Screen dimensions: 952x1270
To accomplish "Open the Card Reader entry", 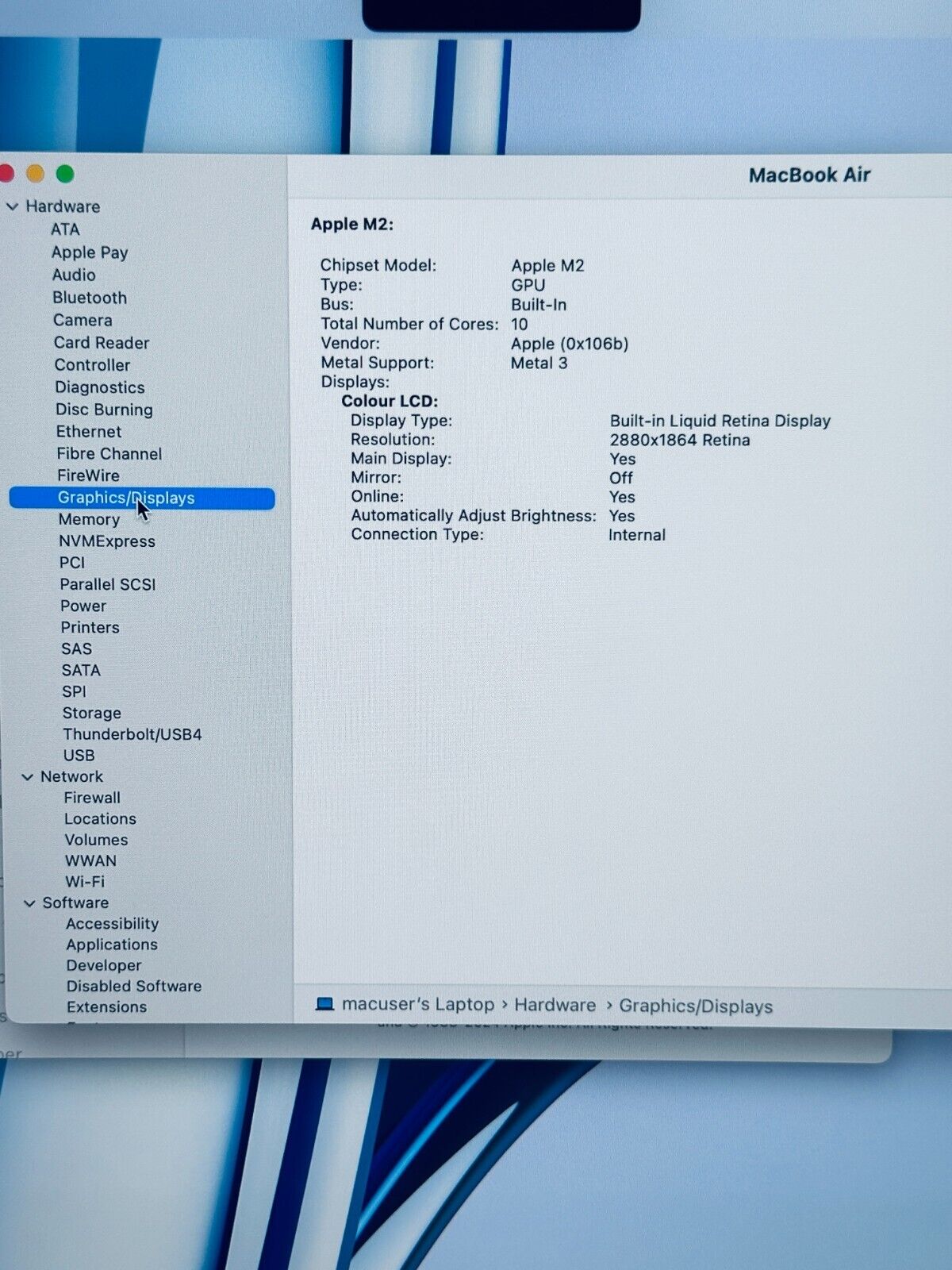I will click(102, 343).
